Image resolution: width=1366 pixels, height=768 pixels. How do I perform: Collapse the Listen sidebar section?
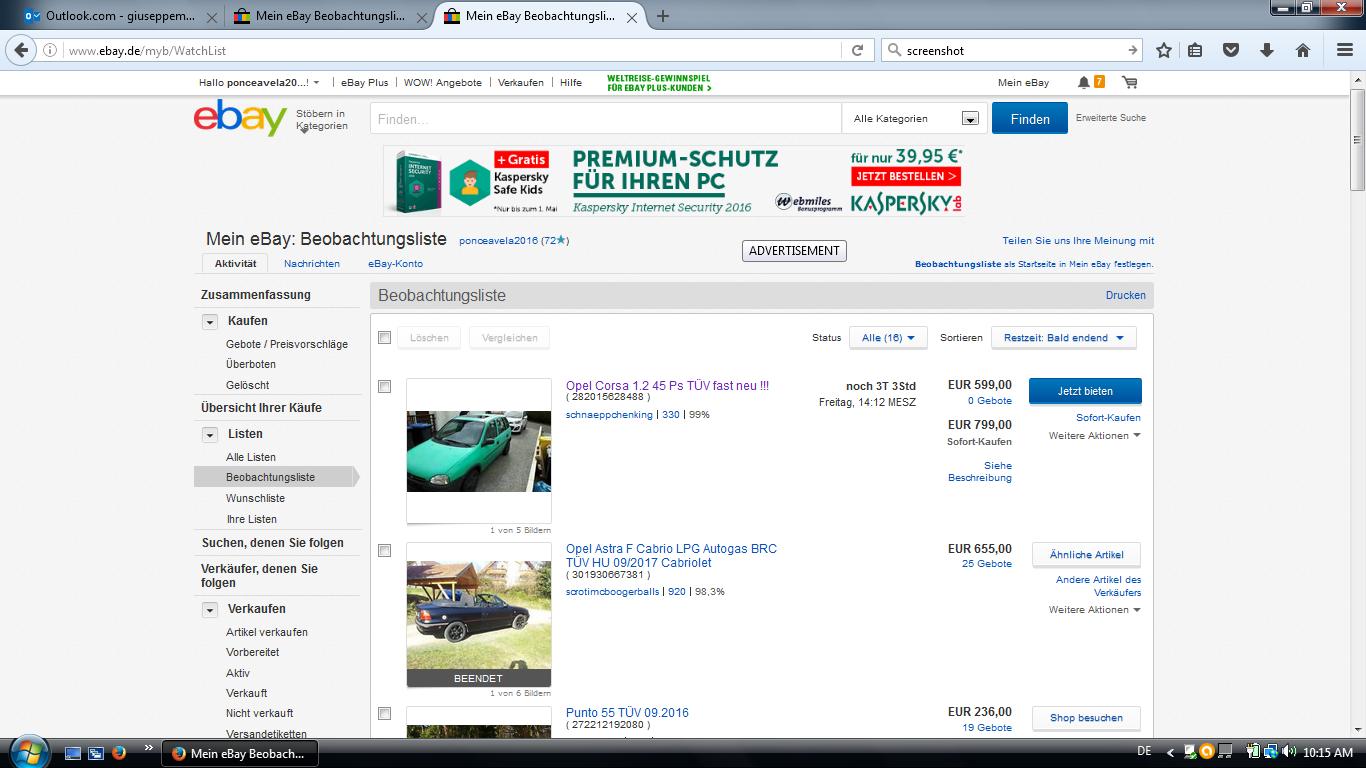[x=210, y=435]
